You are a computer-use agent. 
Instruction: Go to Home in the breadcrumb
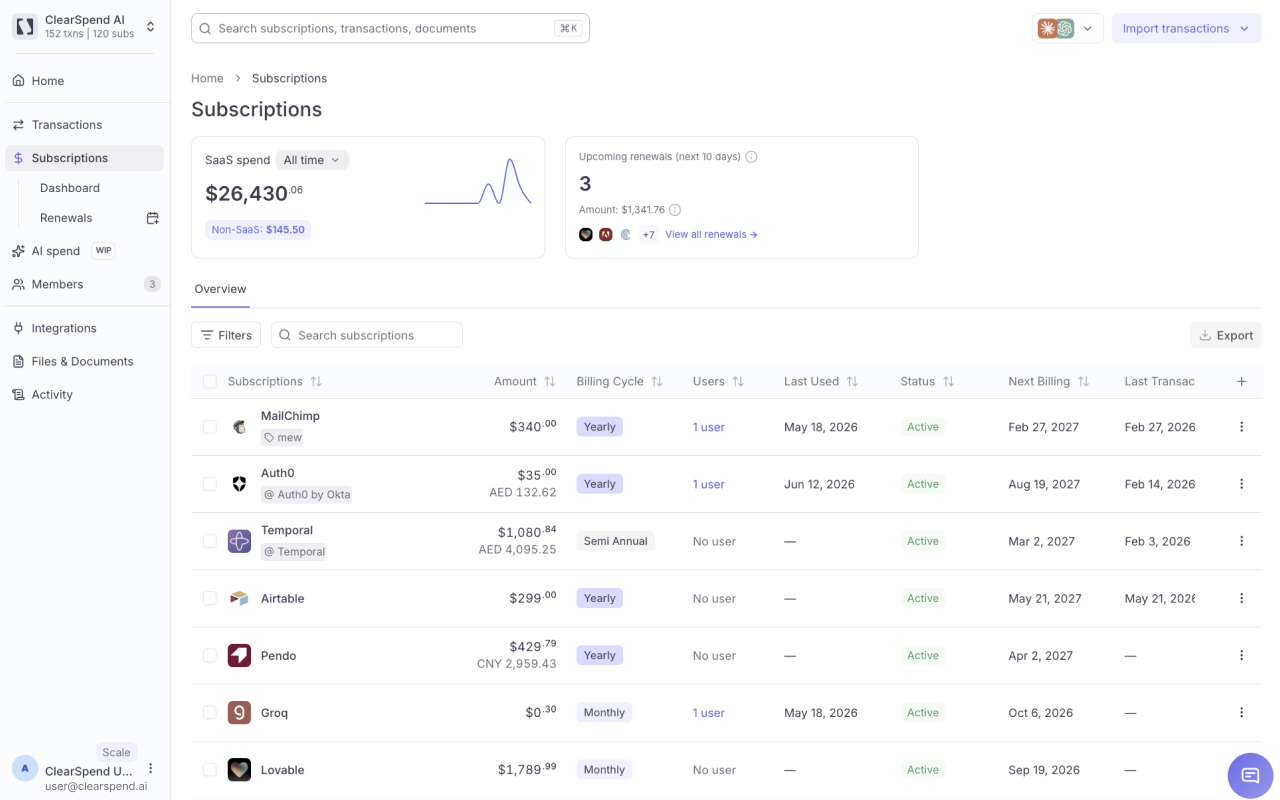pos(207,78)
